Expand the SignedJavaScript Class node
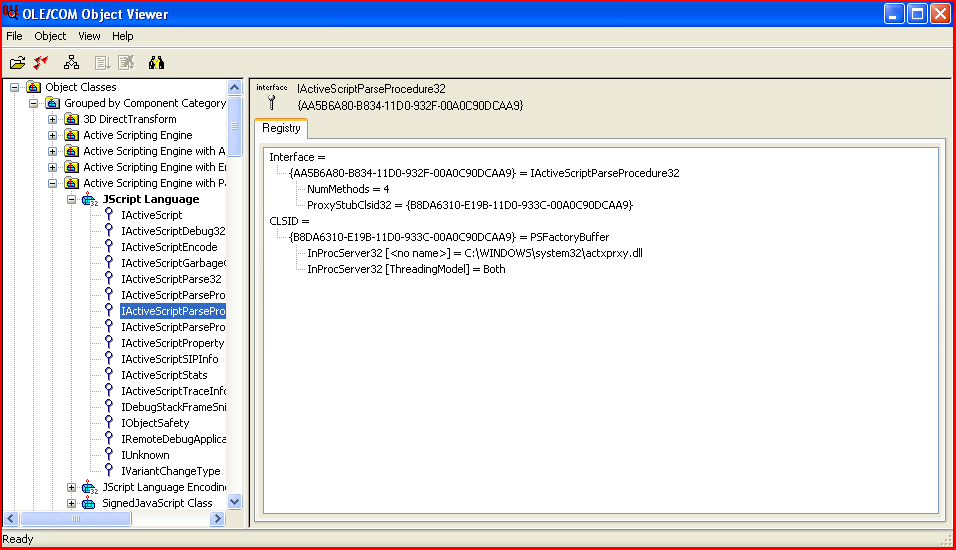956x550 pixels. tap(71, 503)
